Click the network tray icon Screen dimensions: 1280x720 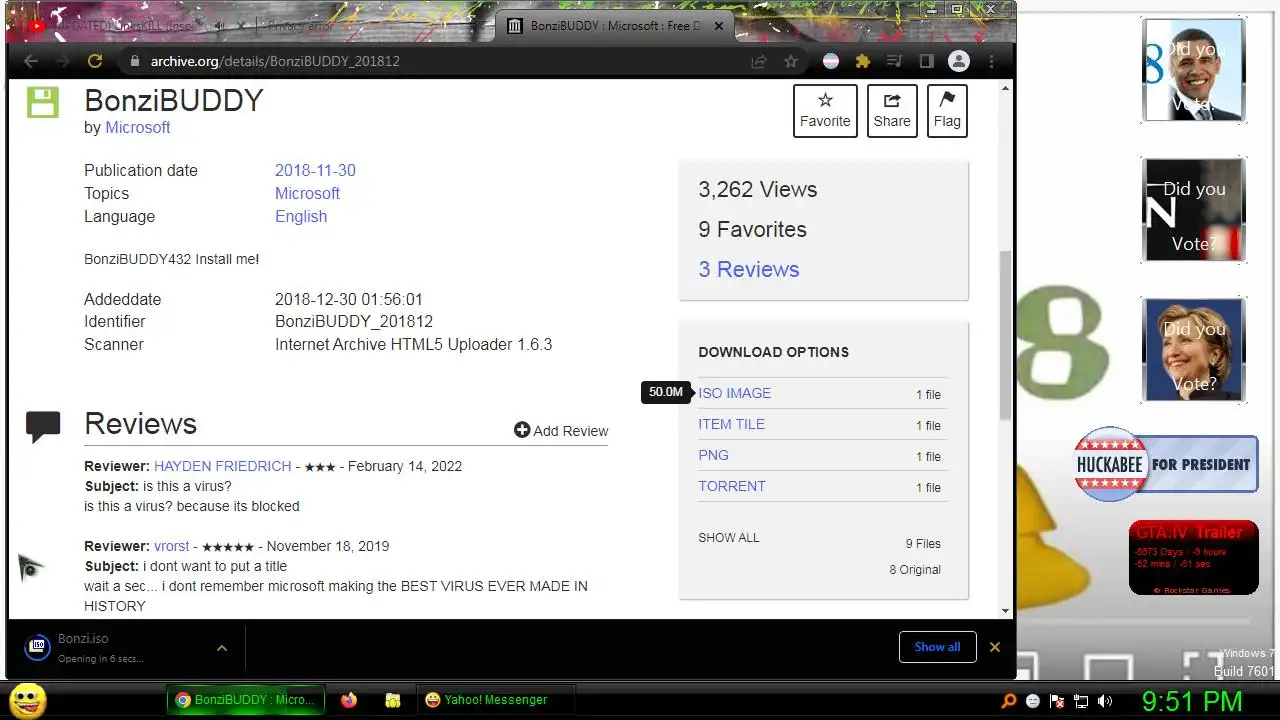(x=1081, y=701)
